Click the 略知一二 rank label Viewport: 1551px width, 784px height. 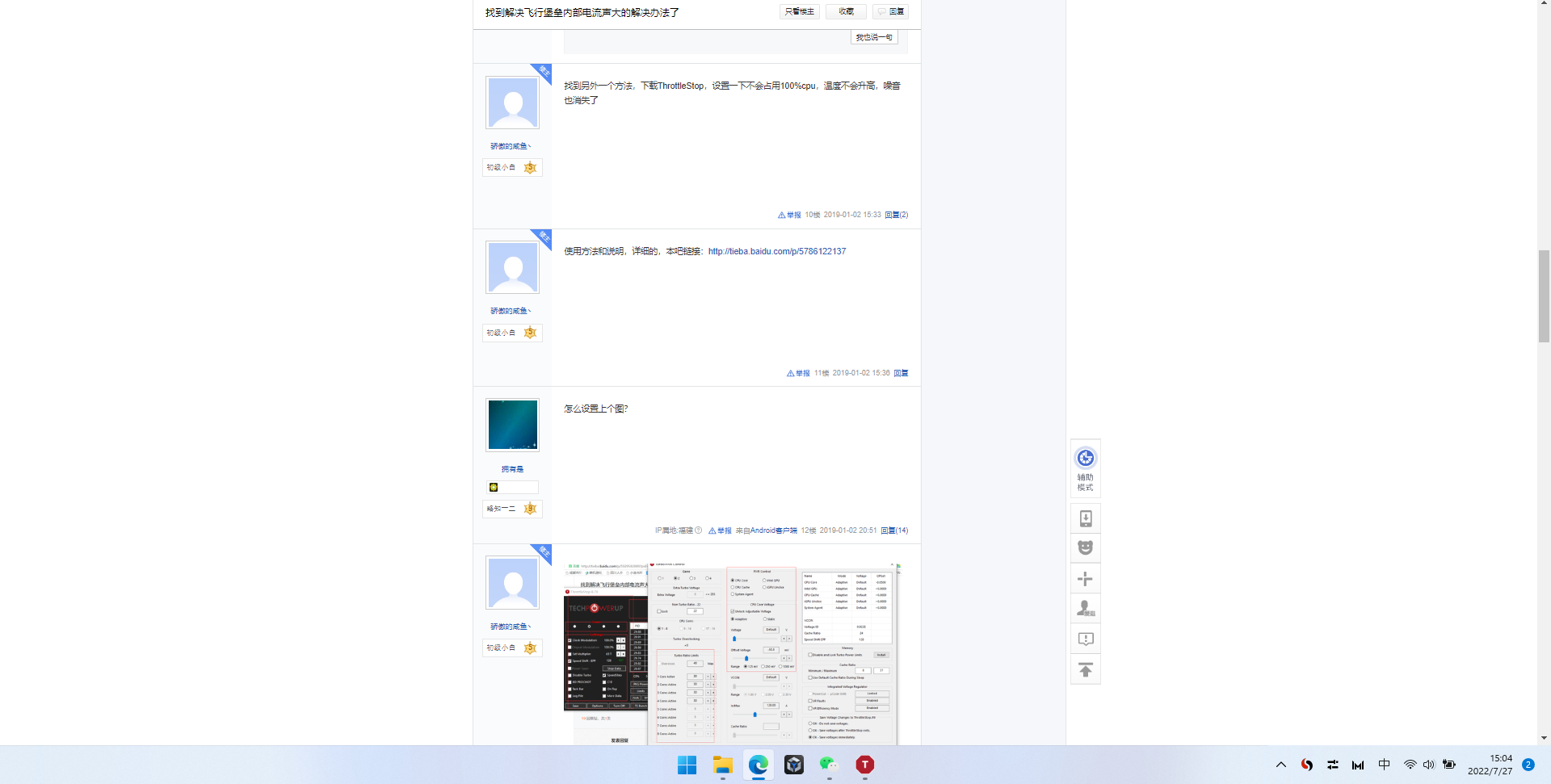coord(501,509)
